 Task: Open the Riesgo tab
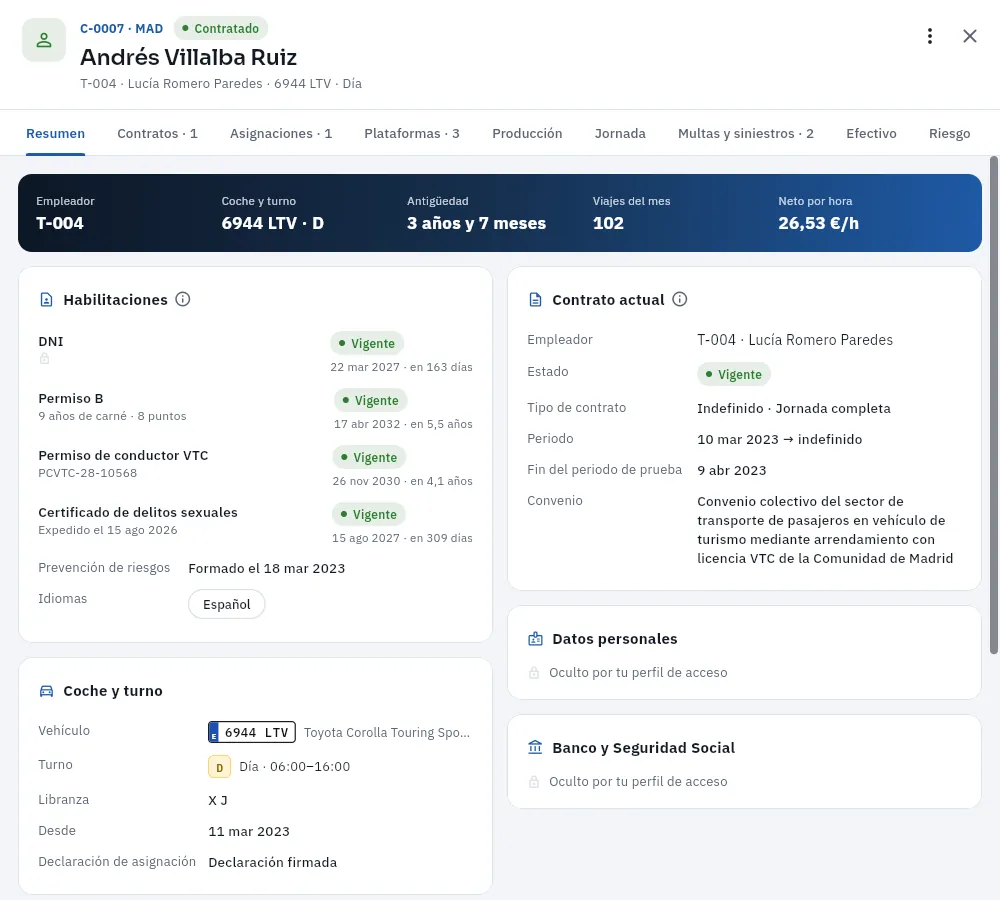[950, 133]
